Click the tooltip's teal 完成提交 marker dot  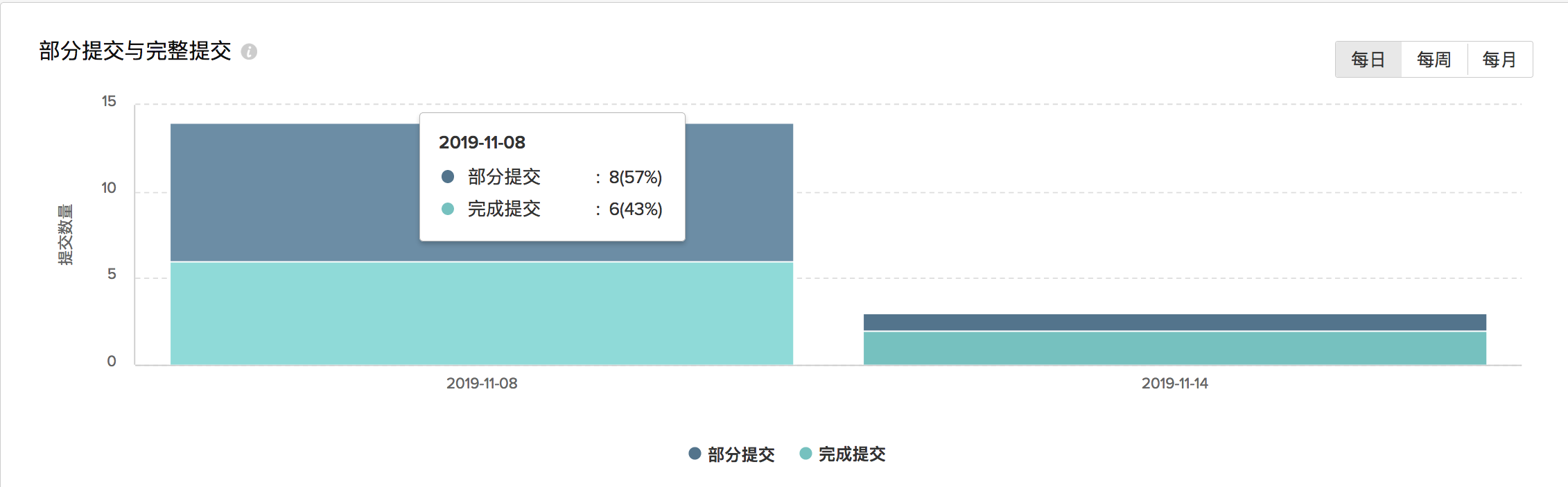pyautogui.click(x=448, y=209)
